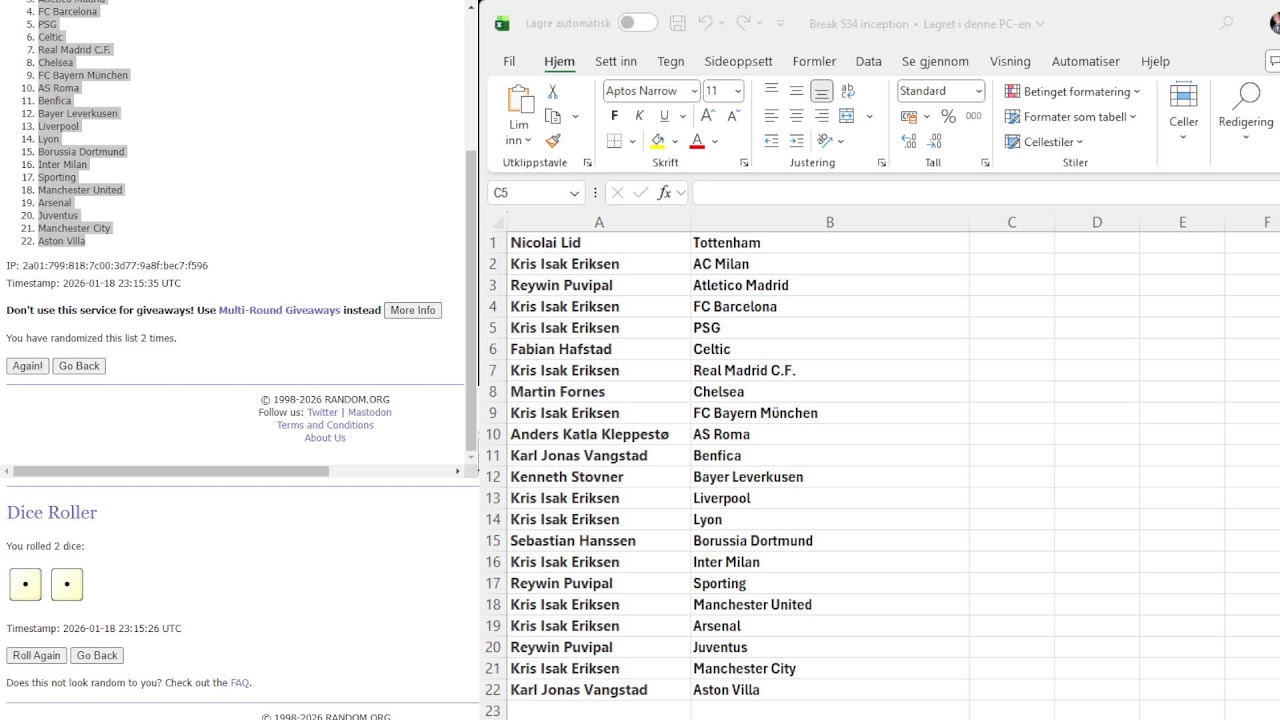Open the font size 11 dropdown
This screenshot has width=1280, height=720.
[738, 91]
